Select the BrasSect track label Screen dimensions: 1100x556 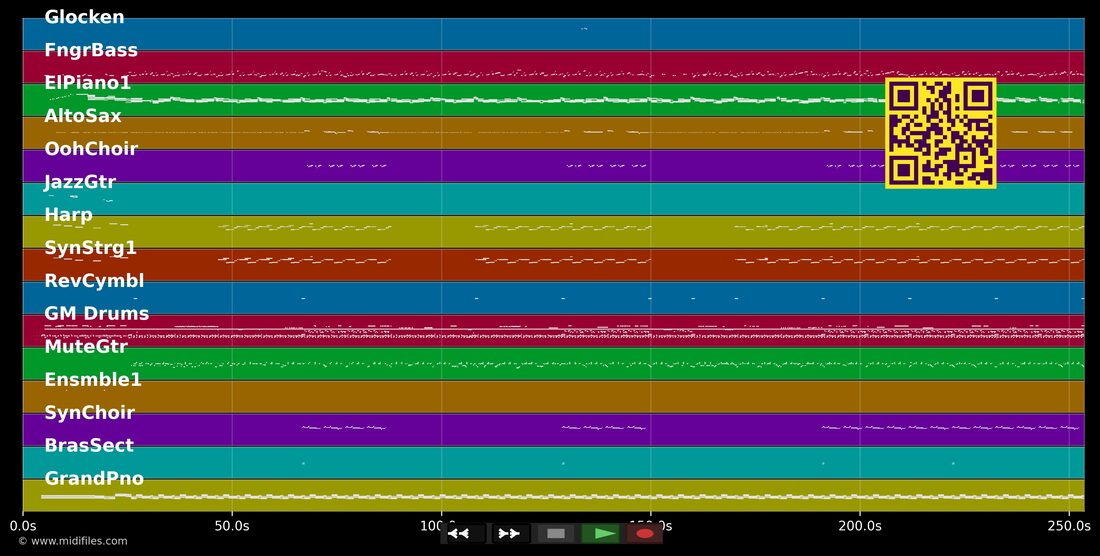coord(89,445)
